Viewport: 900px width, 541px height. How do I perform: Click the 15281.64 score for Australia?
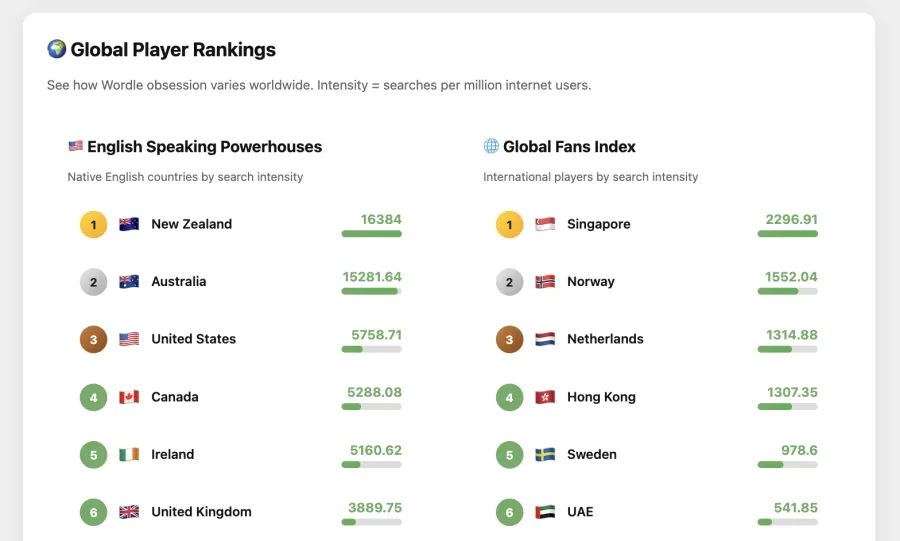click(372, 277)
